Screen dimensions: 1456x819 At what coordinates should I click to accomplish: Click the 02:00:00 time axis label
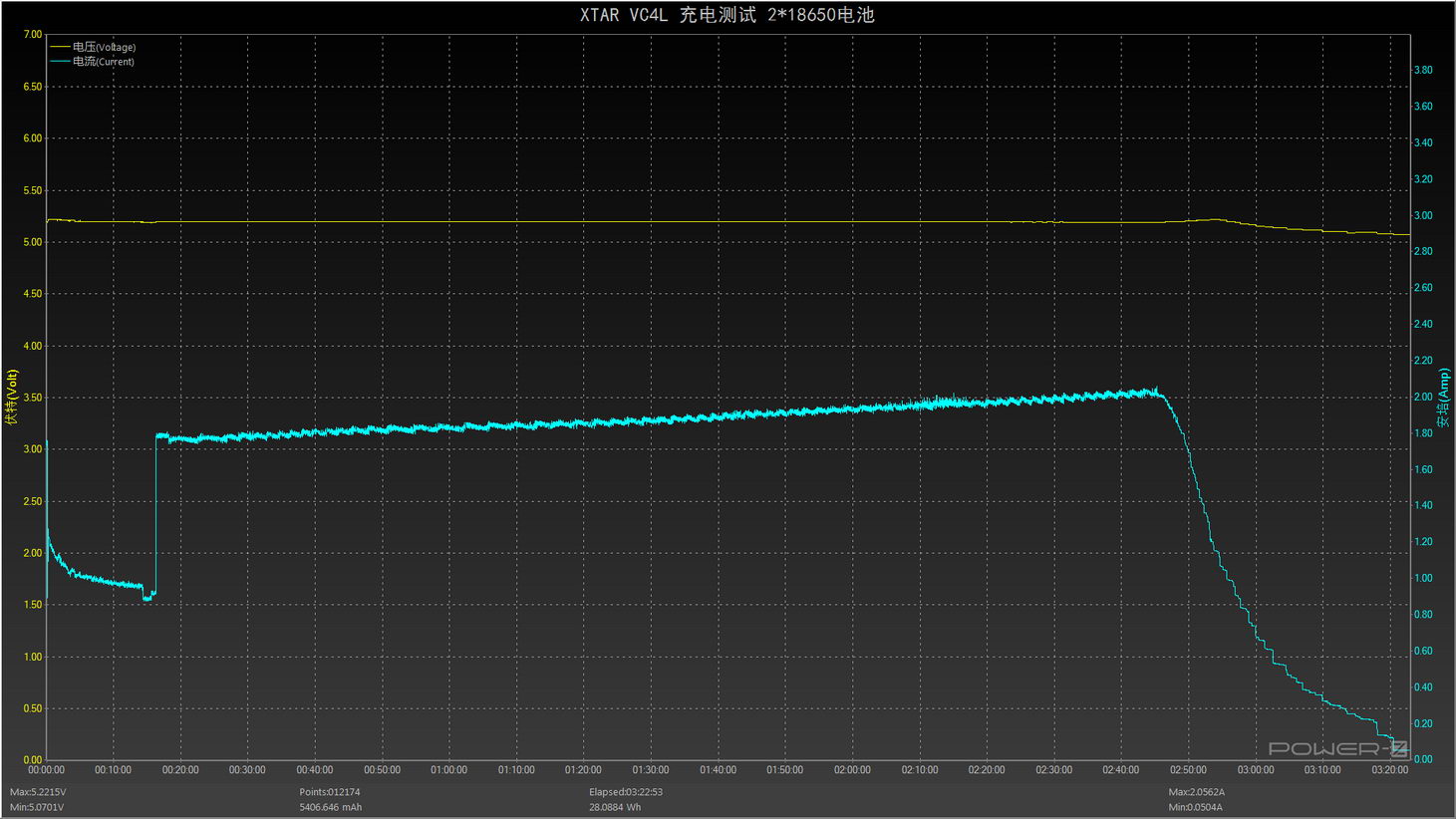coord(852,770)
